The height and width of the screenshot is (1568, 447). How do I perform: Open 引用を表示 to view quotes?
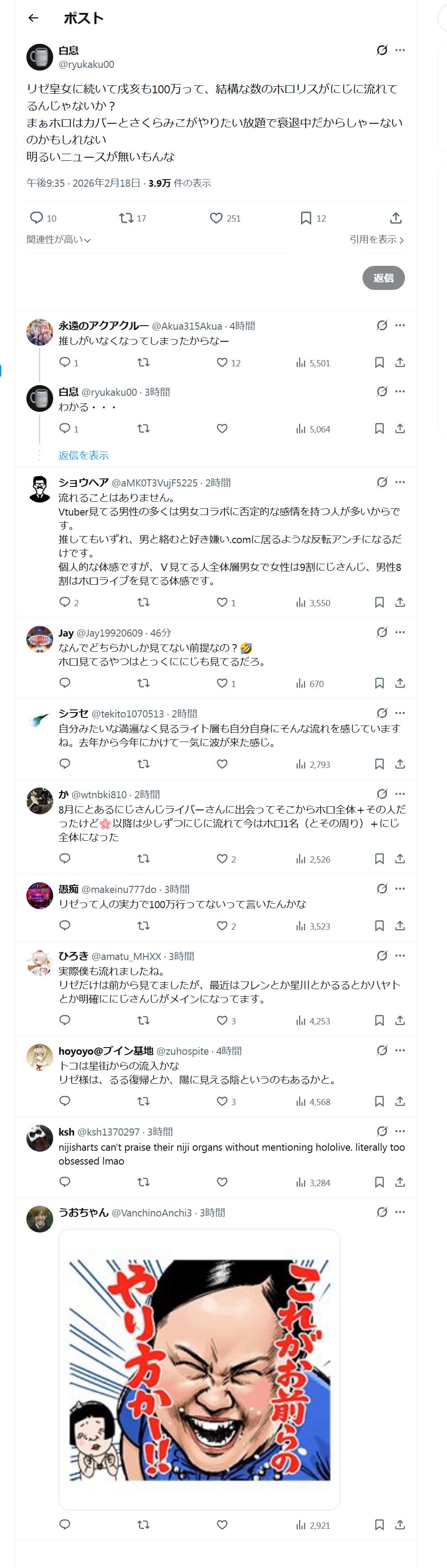376,239
